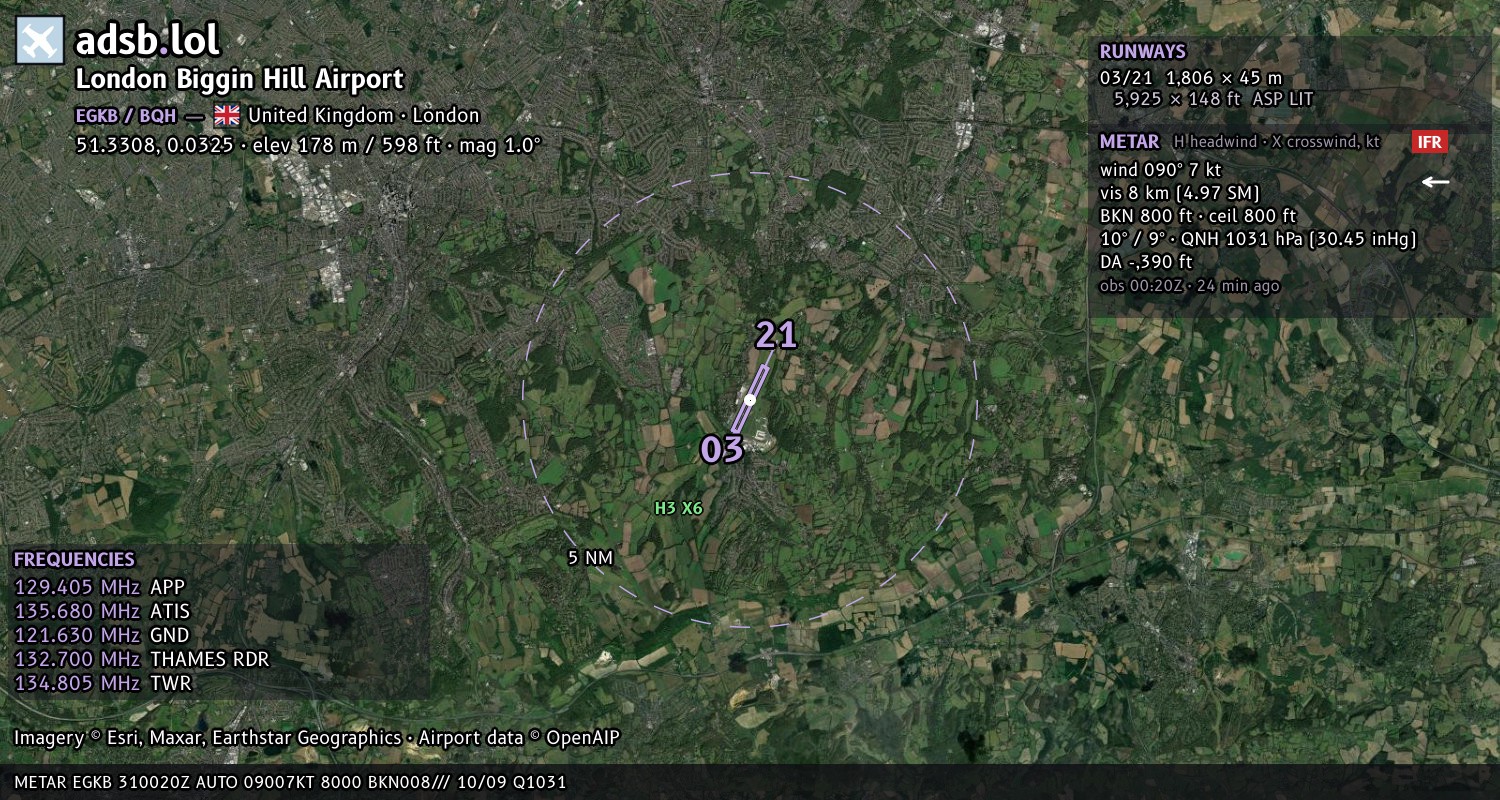Image resolution: width=1500 pixels, height=800 pixels.
Task: Click the airport reference point dot on the runway
Action: pyautogui.click(x=750, y=399)
